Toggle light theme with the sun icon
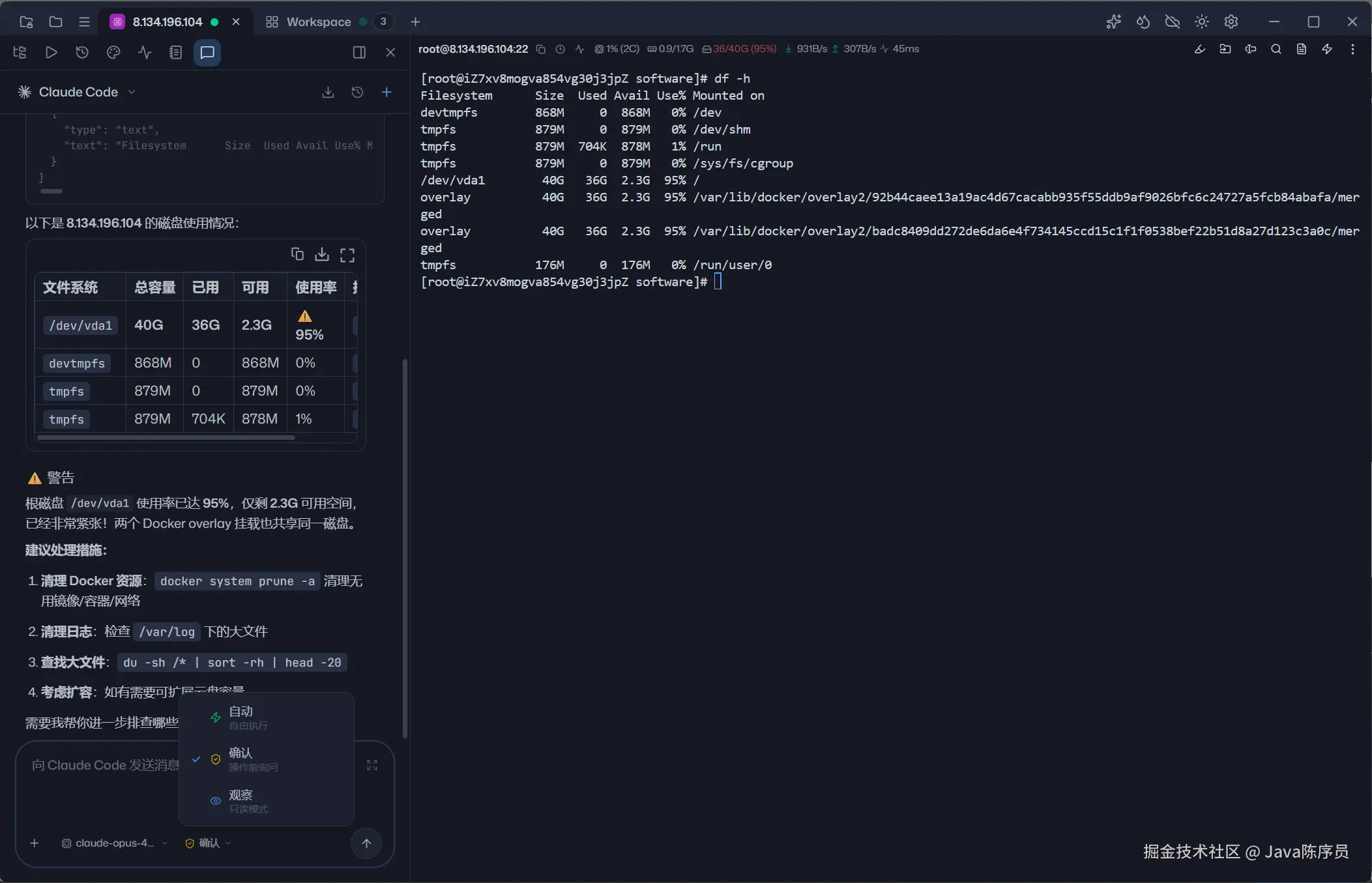Viewport: 1372px width, 883px height. (x=1202, y=22)
